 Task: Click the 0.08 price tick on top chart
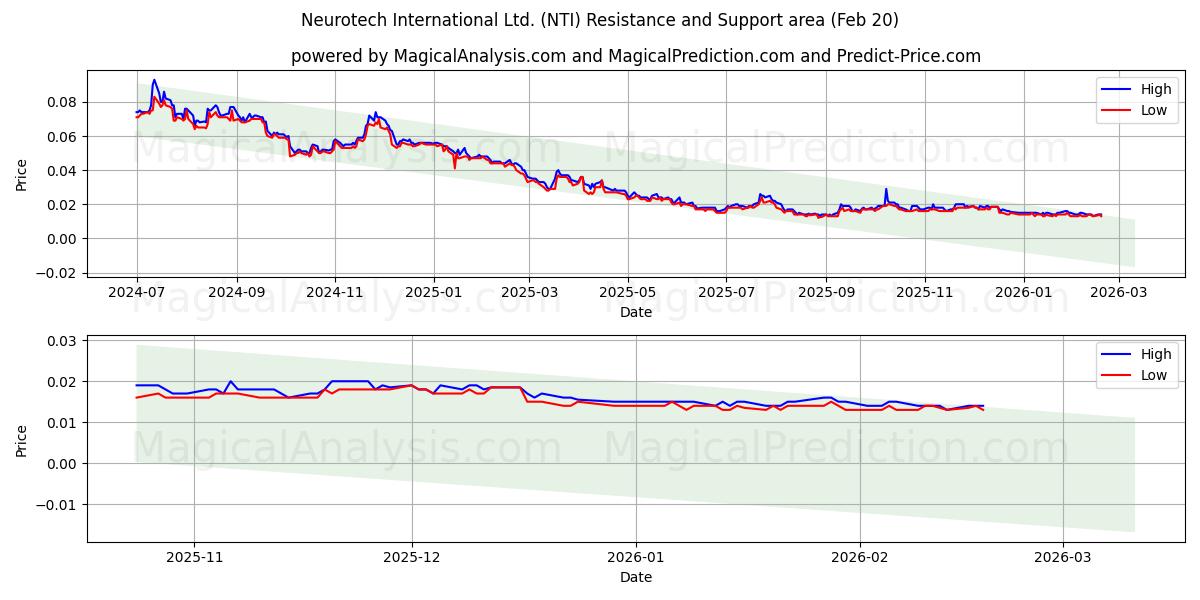point(63,102)
